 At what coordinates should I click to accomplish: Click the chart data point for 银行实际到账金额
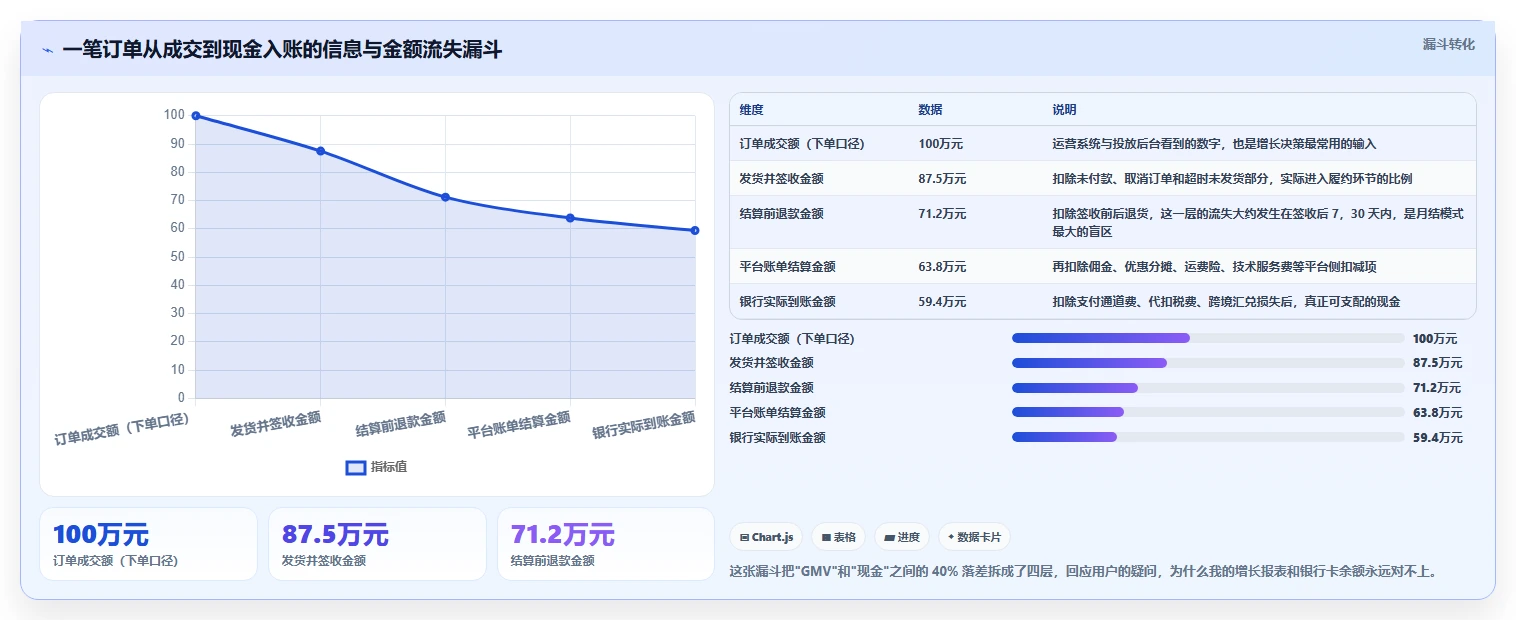[x=695, y=230]
